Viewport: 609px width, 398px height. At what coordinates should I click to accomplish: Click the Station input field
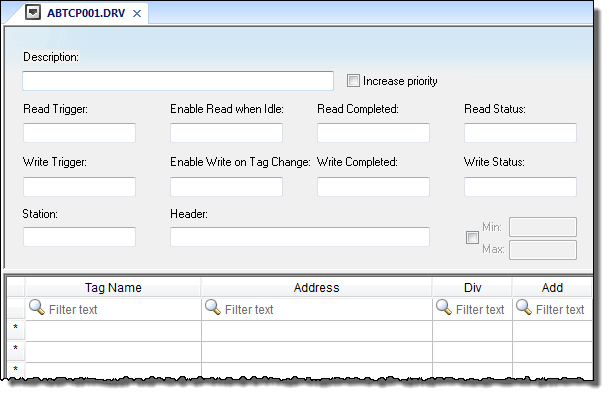(79, 237)
